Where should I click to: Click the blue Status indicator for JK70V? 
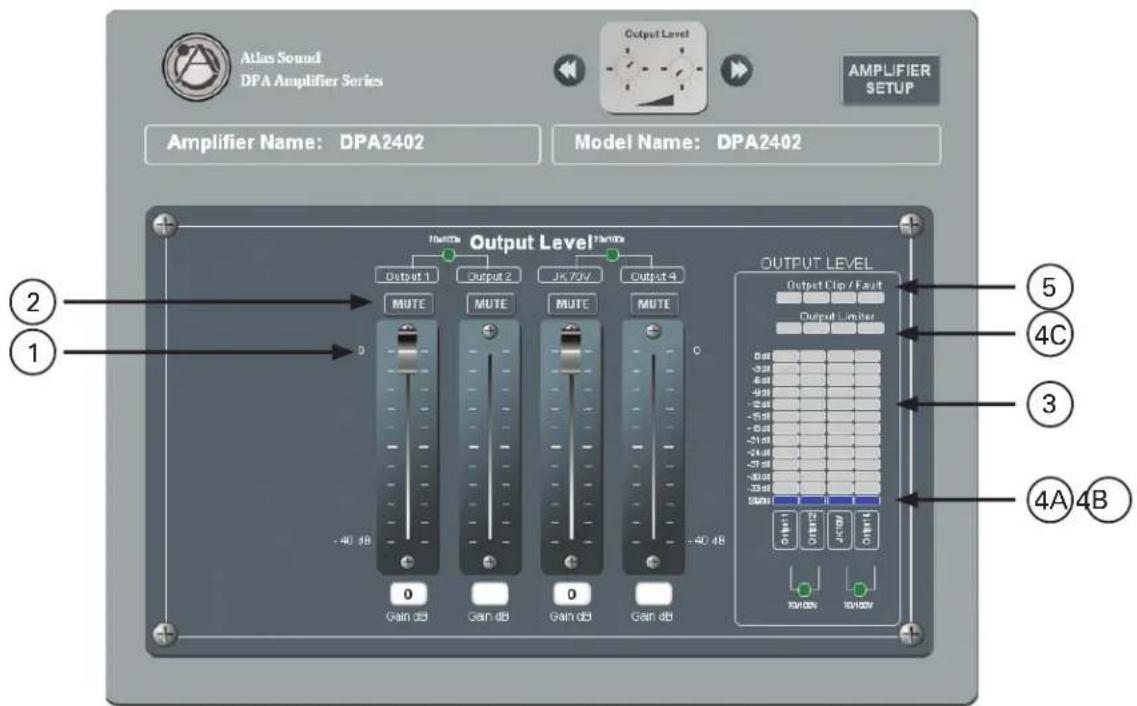[840, 501]
